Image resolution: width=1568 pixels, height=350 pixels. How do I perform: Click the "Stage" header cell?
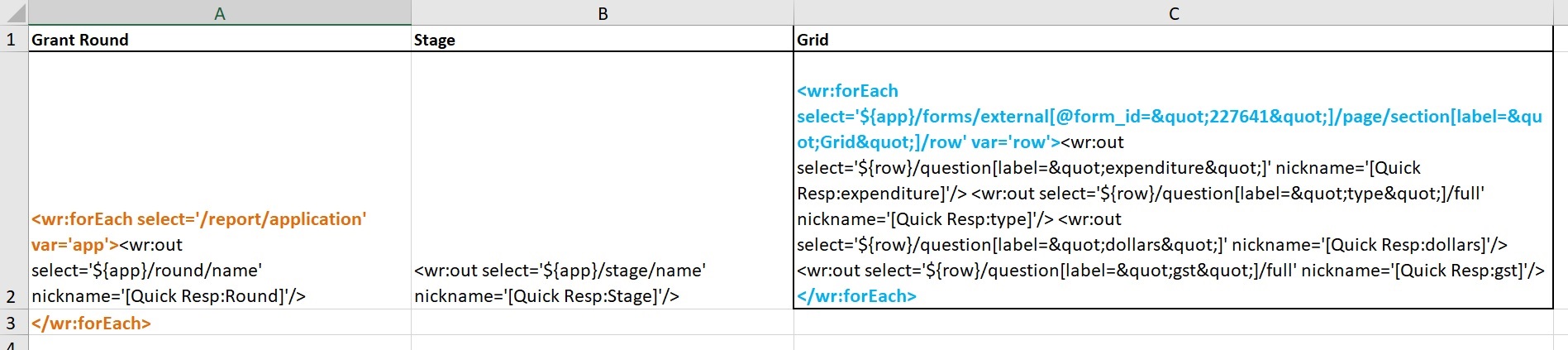[603, 40]
